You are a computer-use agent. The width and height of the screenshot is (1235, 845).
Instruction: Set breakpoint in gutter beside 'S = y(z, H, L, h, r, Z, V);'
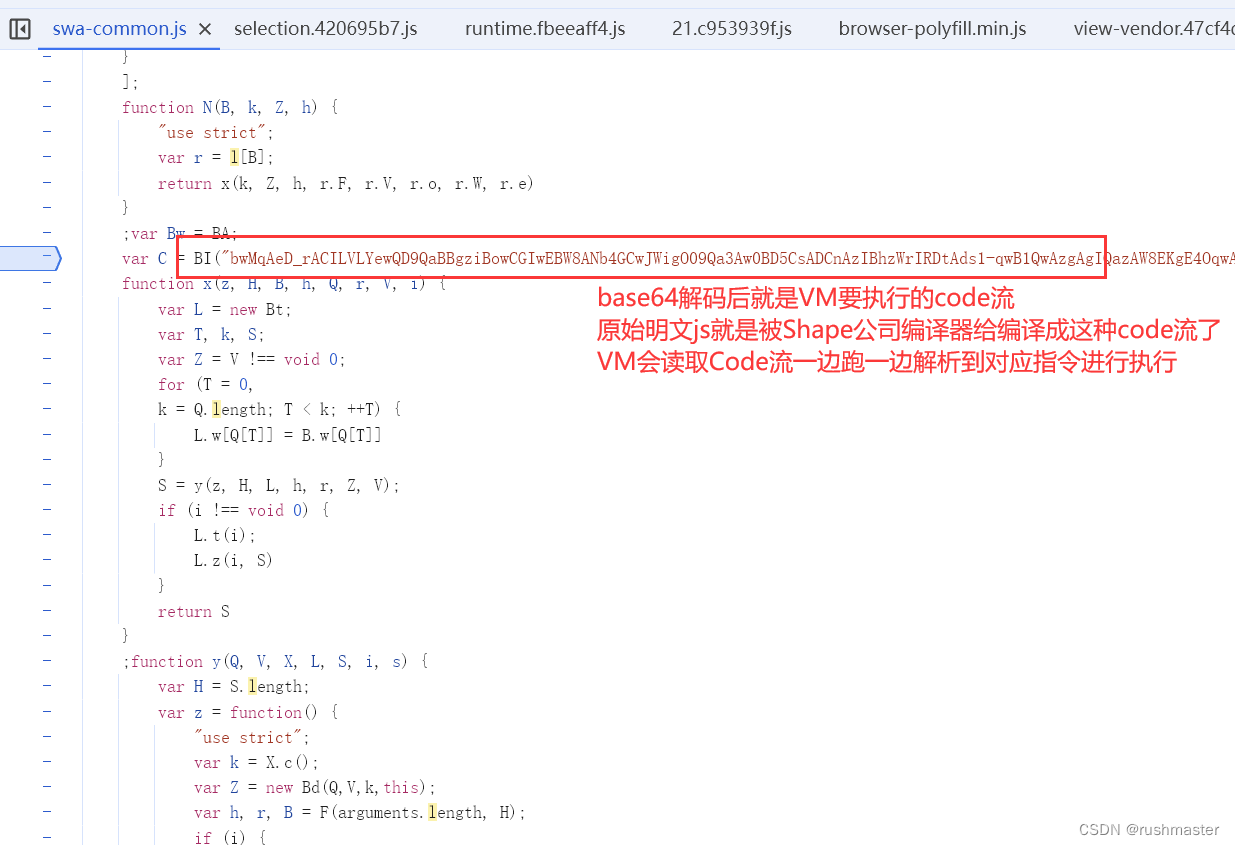click(47, 485)
